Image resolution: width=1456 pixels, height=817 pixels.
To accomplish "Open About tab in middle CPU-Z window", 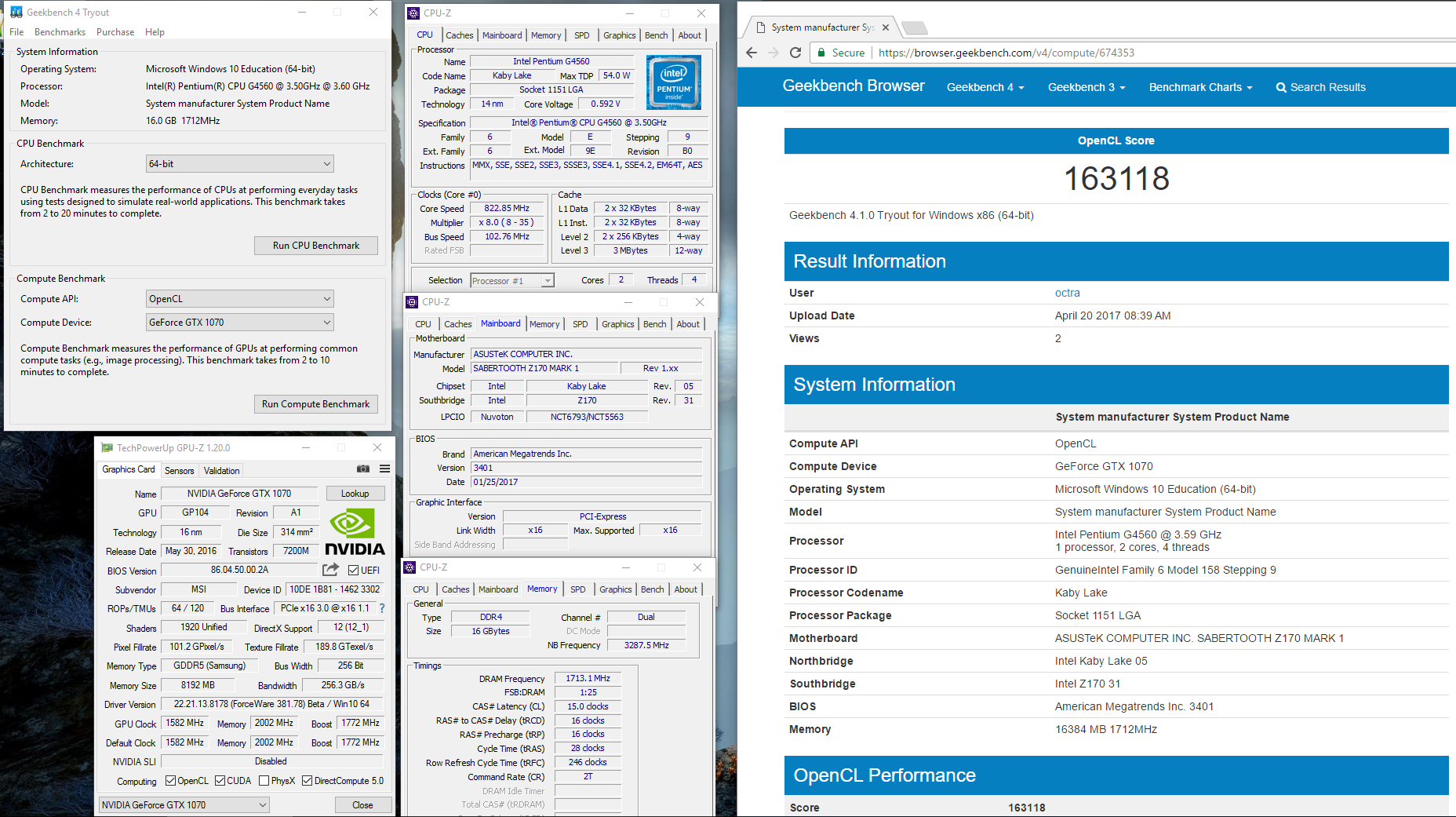I will 688,324.
